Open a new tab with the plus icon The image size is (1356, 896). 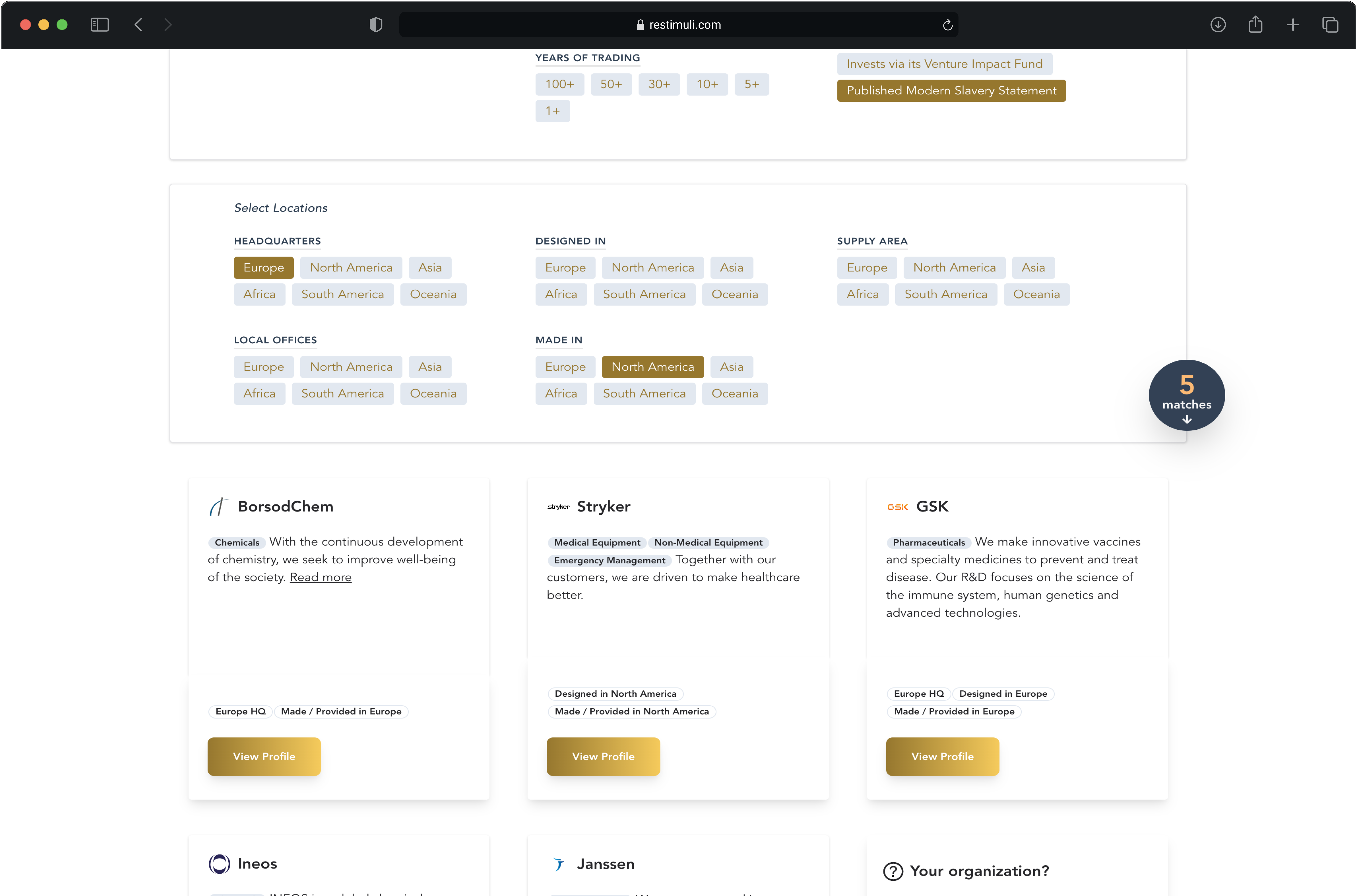(x=1293, y=25)
